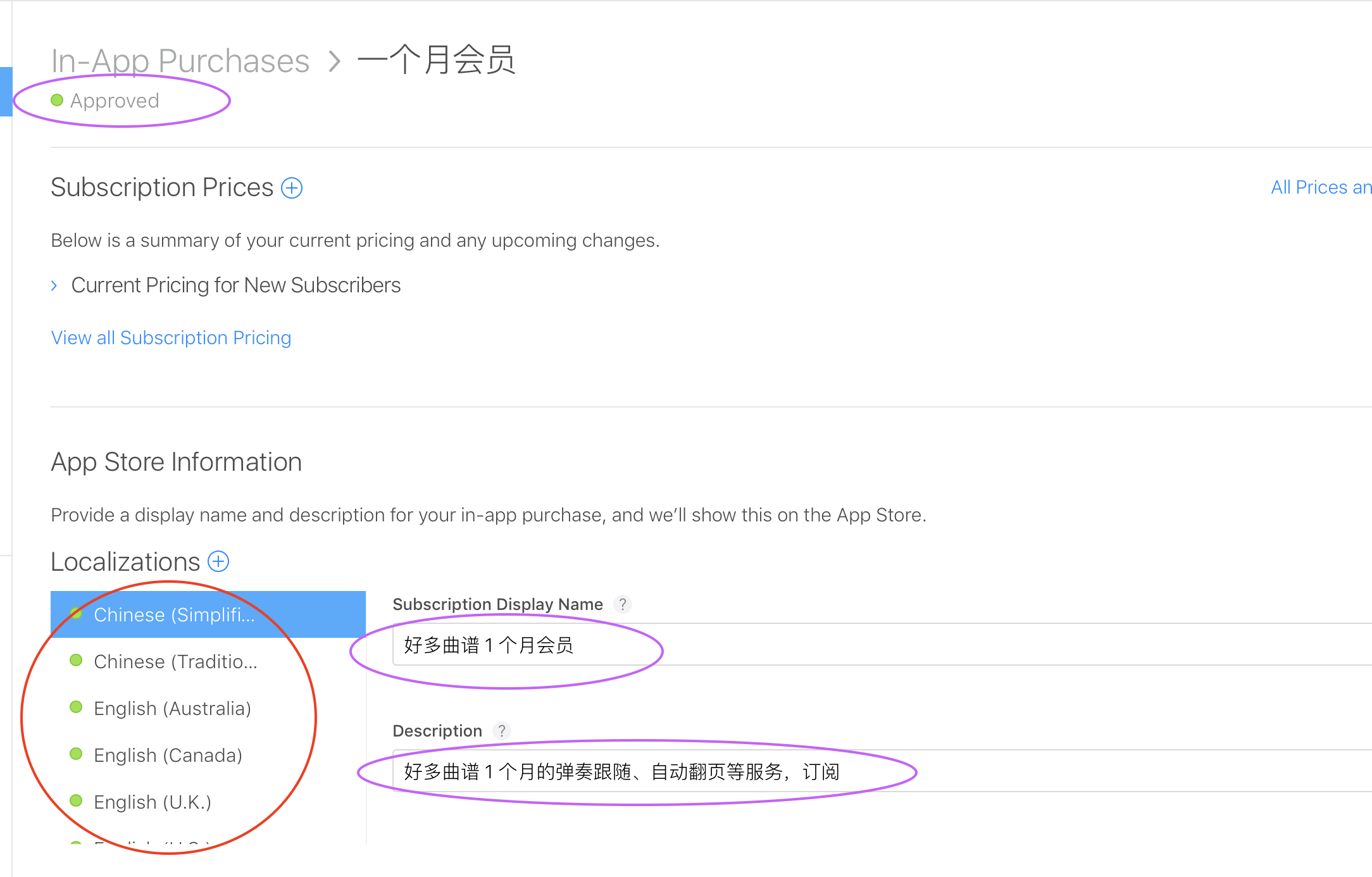Open View all Subscription Pricing link
Screen dimensions: 1372x877
pos(171,338)
